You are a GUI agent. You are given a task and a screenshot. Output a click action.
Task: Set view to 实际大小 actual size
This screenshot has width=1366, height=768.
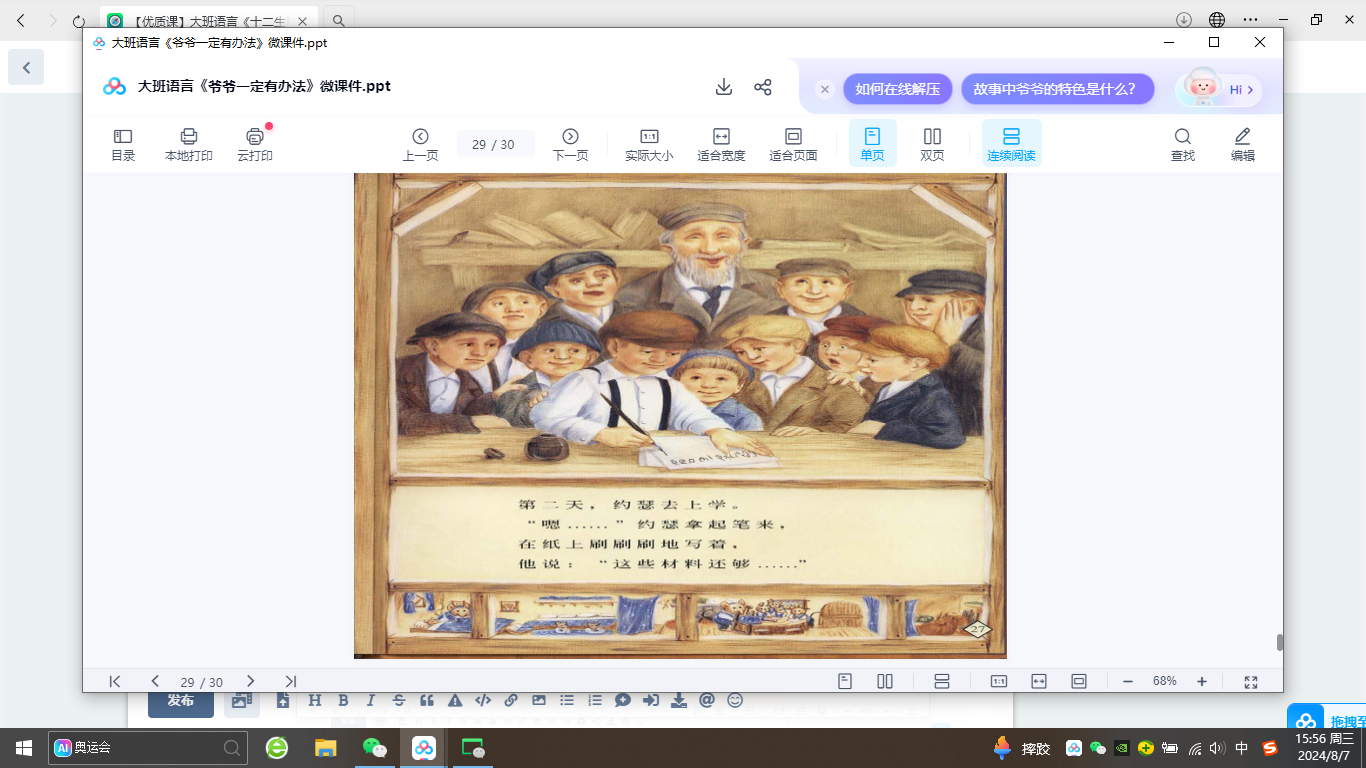tap(649, 144)
